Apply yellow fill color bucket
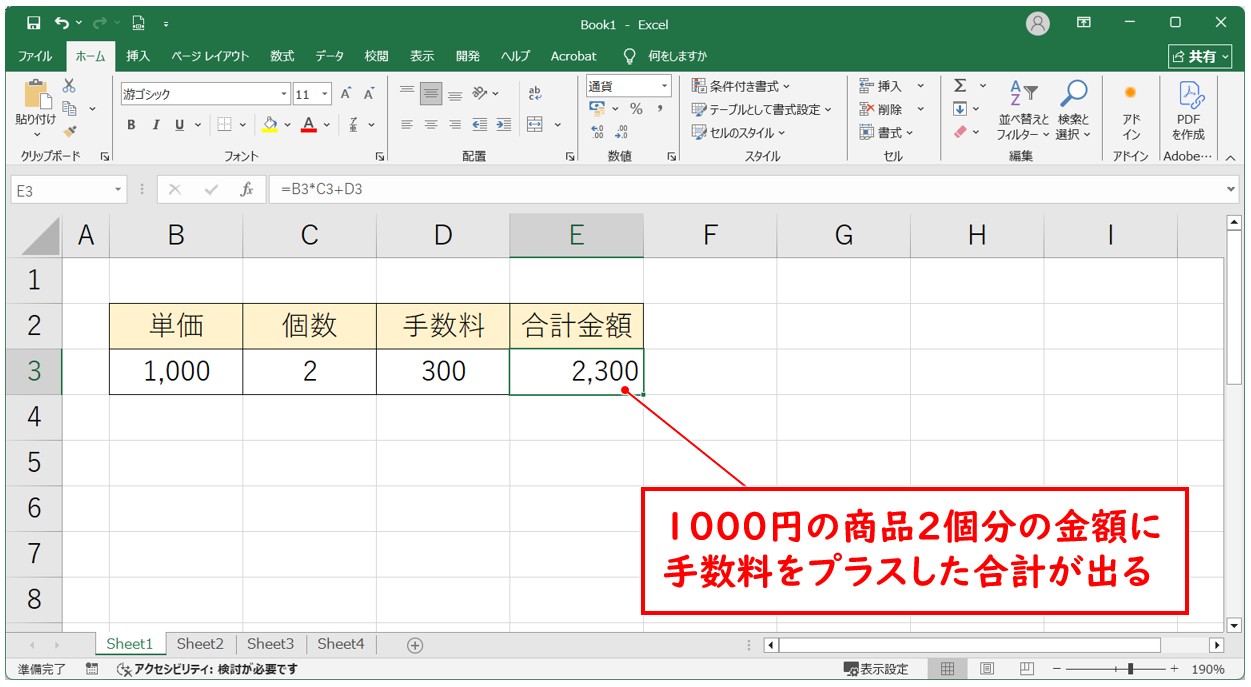The image size is (1251, 687). (269, 125)
